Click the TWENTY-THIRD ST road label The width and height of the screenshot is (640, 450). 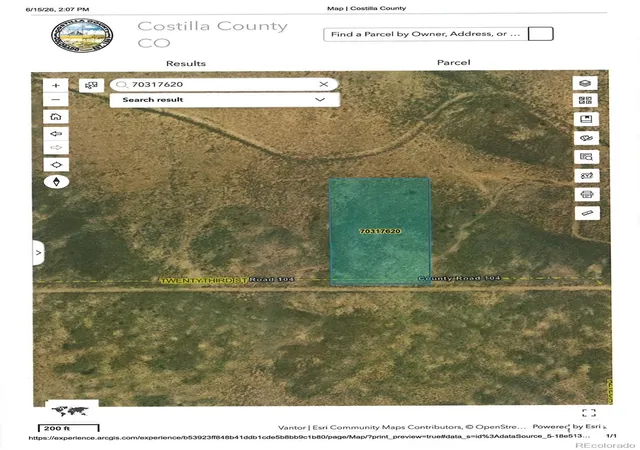tap(204, 281)
